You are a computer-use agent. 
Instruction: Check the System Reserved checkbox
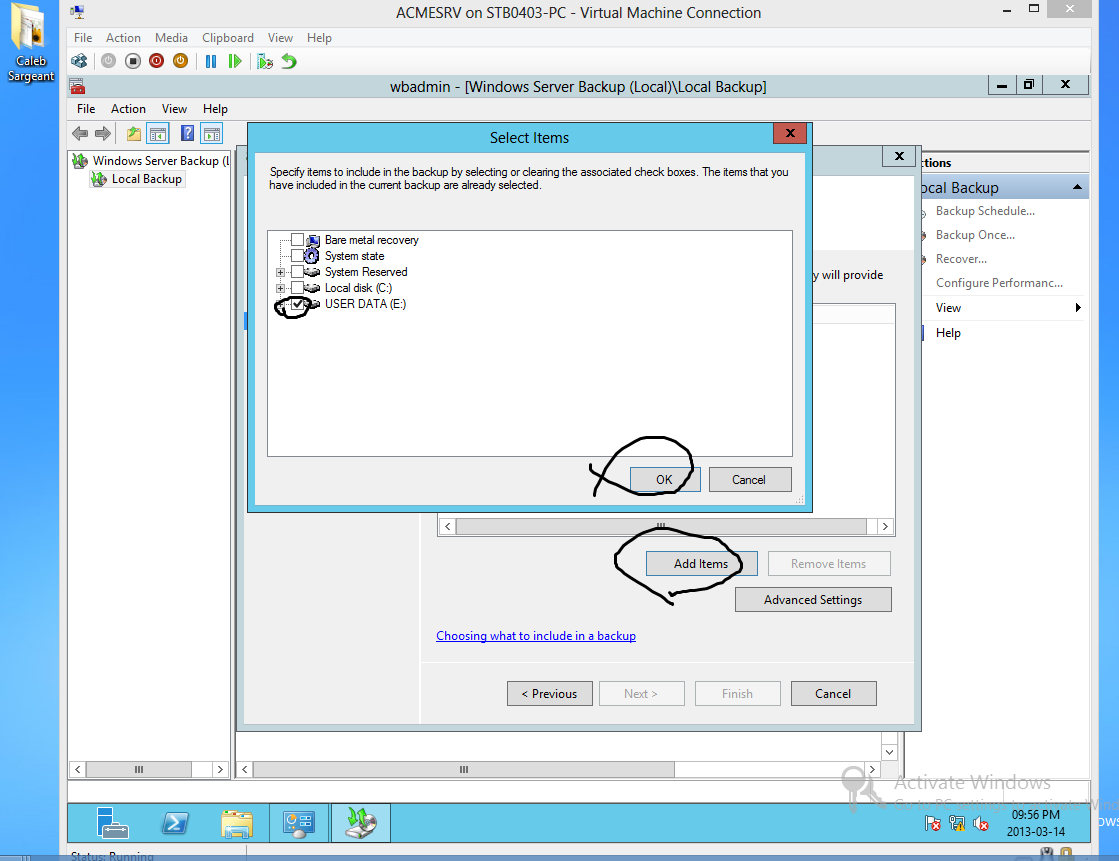[298, 271]
